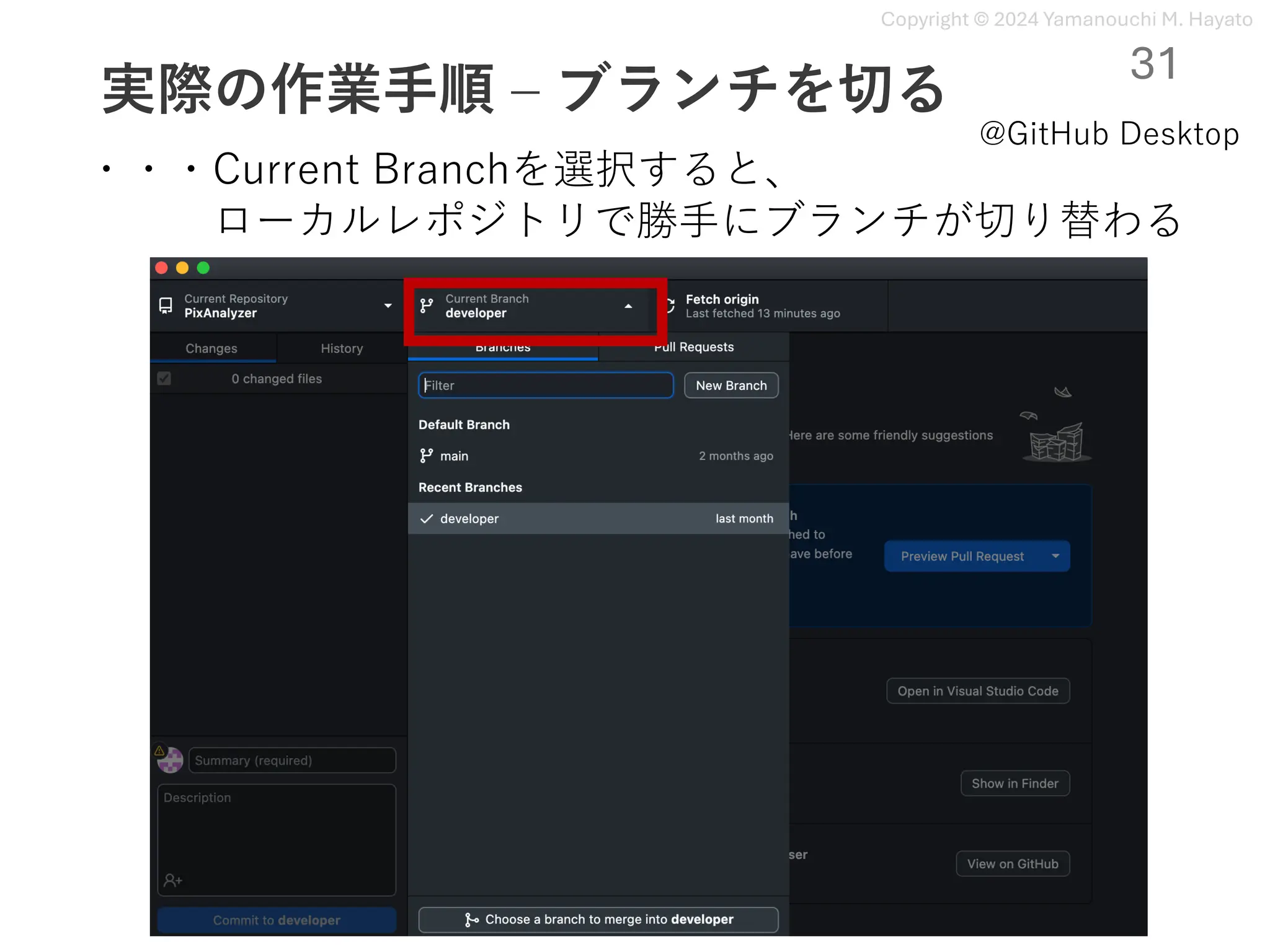Click the New Branch button
The image size is (1270, 952).
[x=731, y=386]
